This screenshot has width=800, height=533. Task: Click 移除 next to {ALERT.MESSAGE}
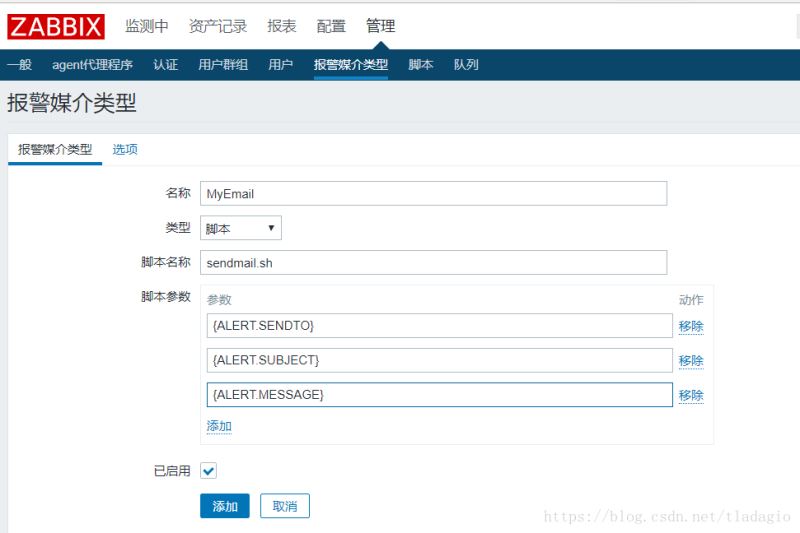tap(691, 395)
